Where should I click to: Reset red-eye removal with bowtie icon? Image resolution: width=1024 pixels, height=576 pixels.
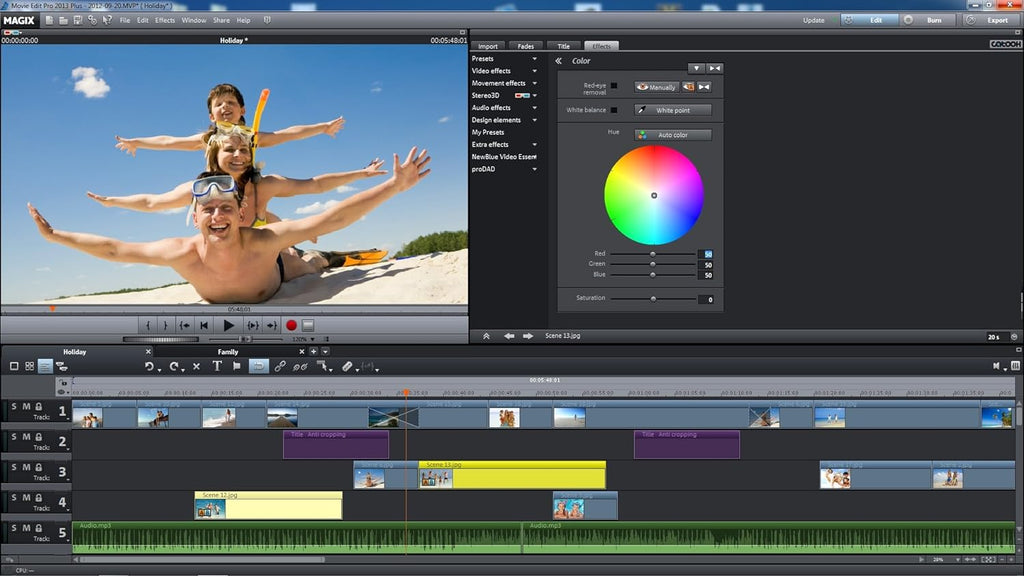704,87
